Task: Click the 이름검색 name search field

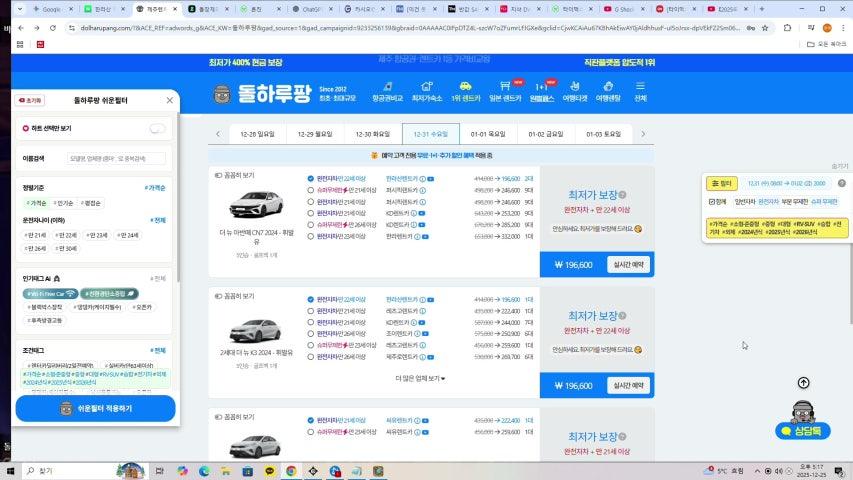Action: point(116,158)
